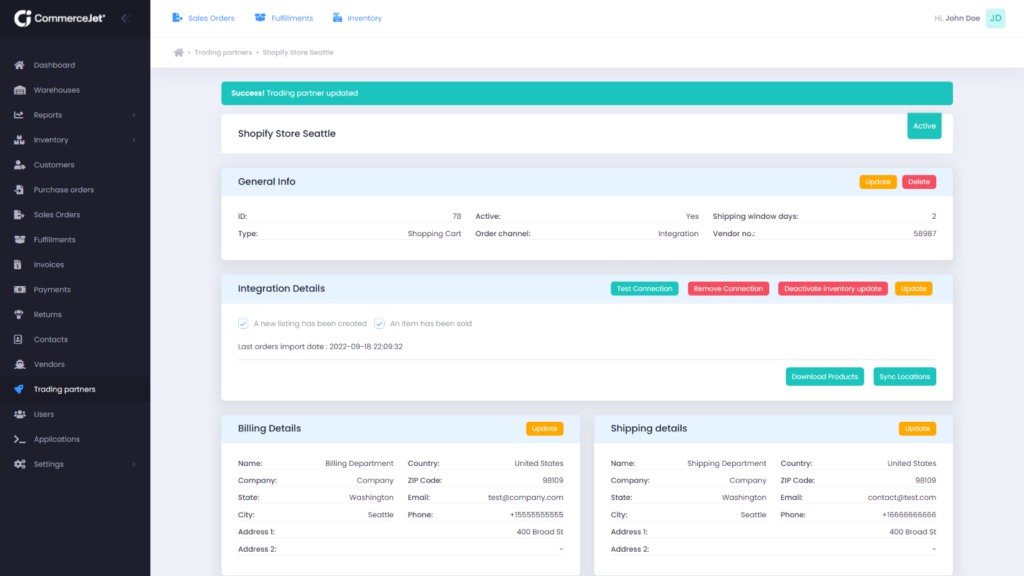The height and width of the screenshot is (576, 1024).
Task: Open Payments from the sidebar
Action: (x=52, y=289)
